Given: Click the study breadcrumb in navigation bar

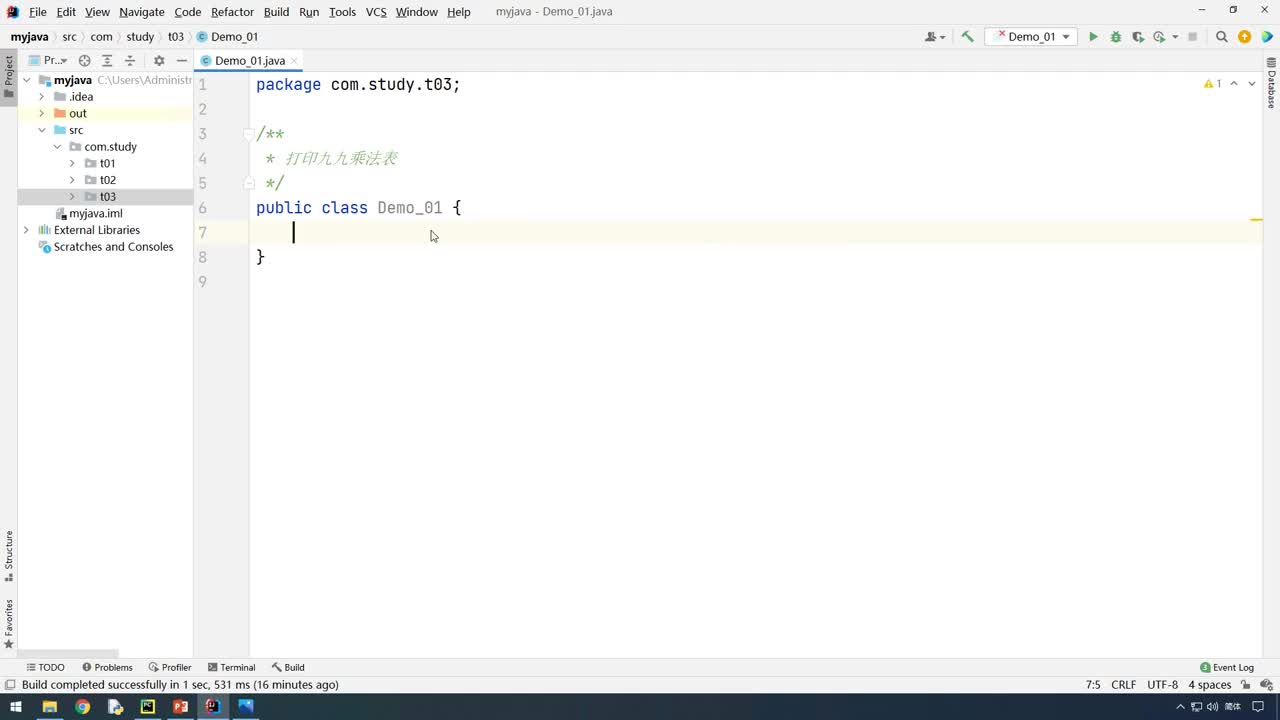Looking at the screenshot, I should pyautogui.click(x=140, y=37).
